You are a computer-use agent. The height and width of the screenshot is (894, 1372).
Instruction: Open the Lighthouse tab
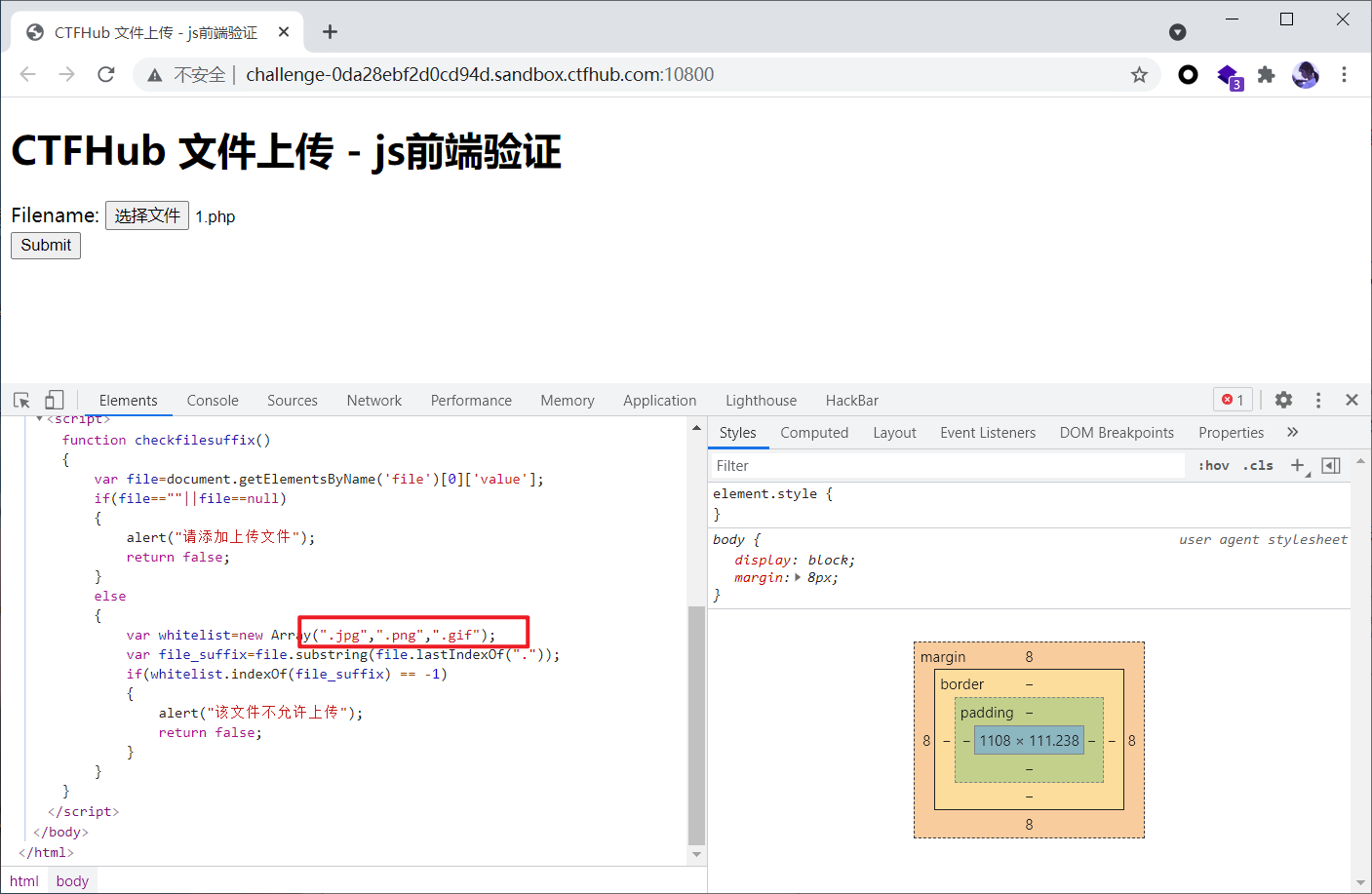pos(761,401)
